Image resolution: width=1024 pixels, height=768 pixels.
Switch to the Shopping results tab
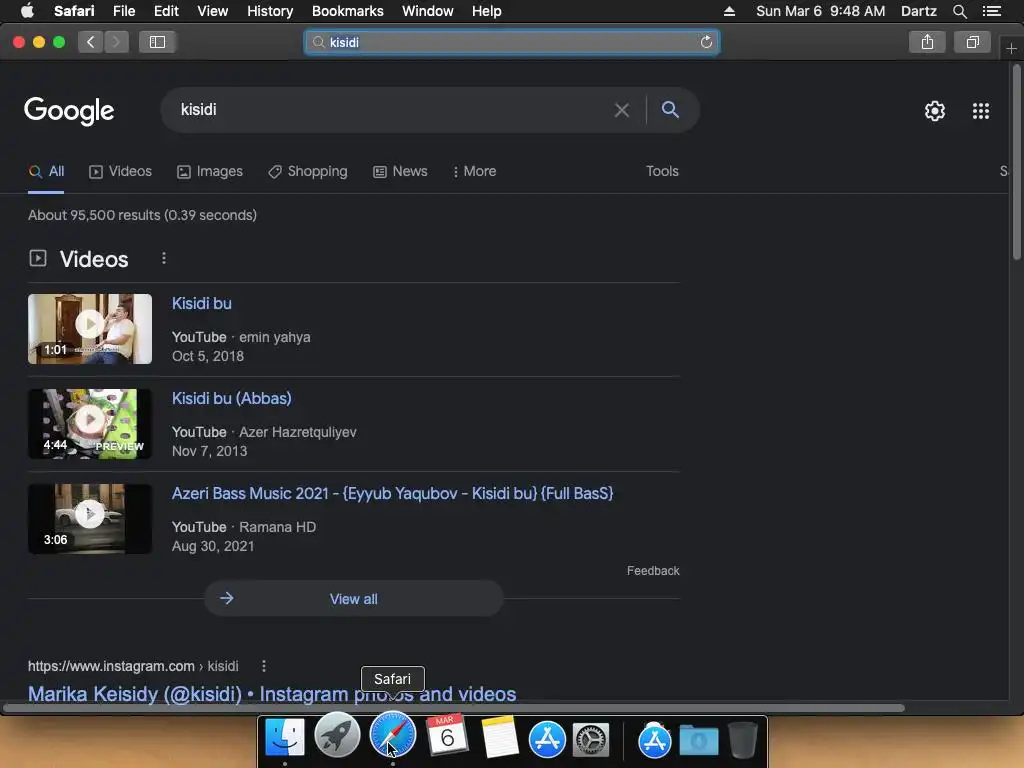click(308, 171)
